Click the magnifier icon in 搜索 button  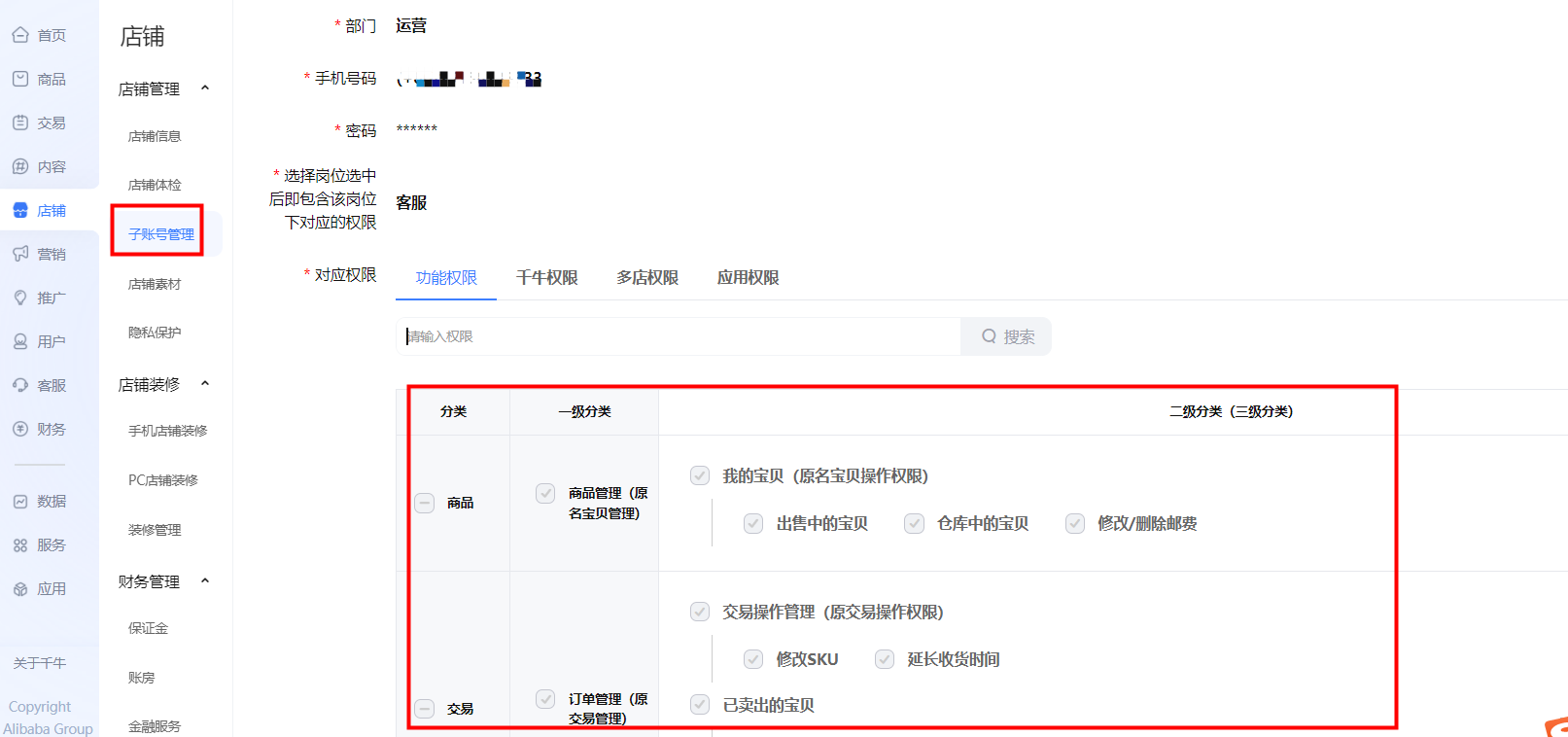989,336
